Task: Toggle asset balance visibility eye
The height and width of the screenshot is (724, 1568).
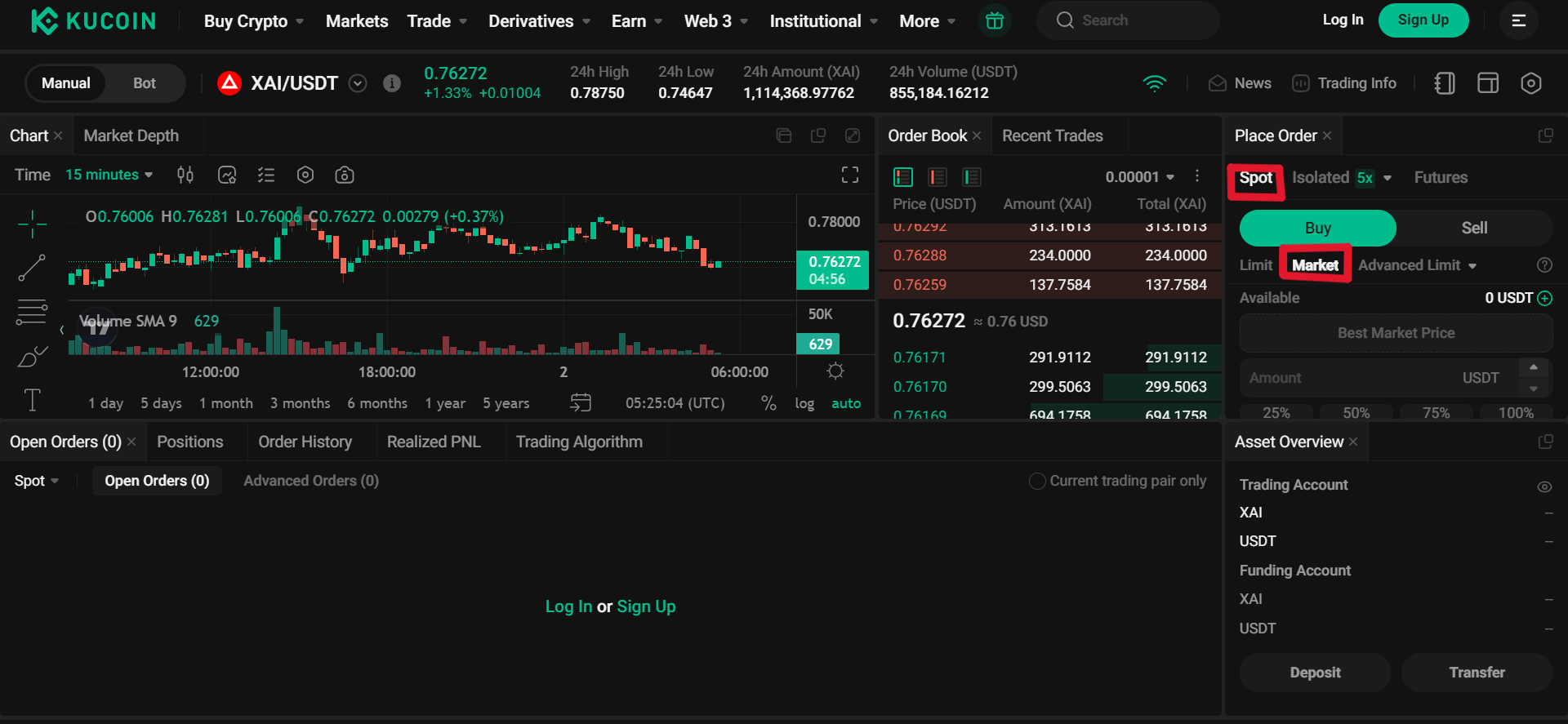Action: coord(1544,486)
